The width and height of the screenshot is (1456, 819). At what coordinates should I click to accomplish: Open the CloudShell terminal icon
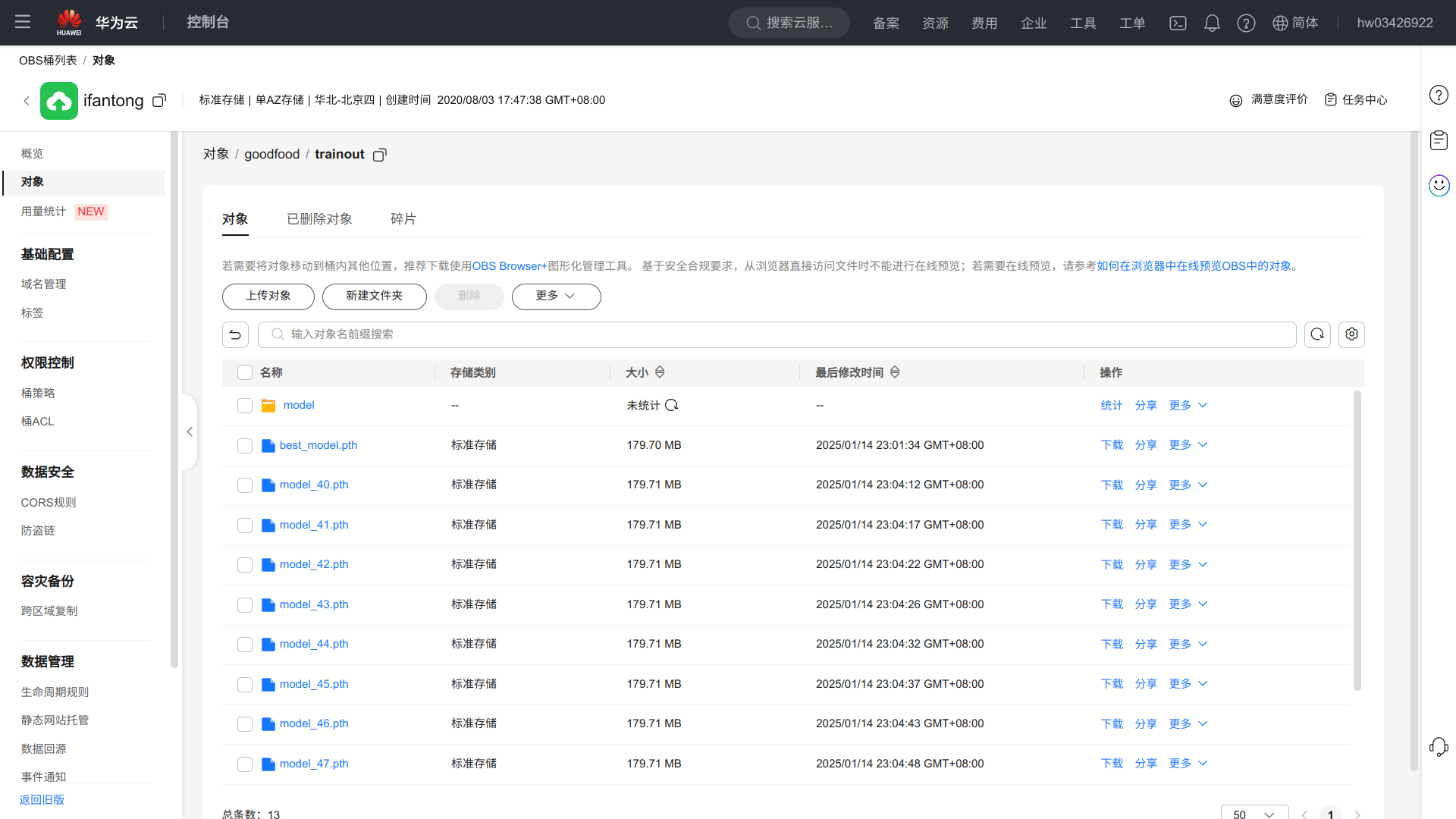pos(1178,23)
